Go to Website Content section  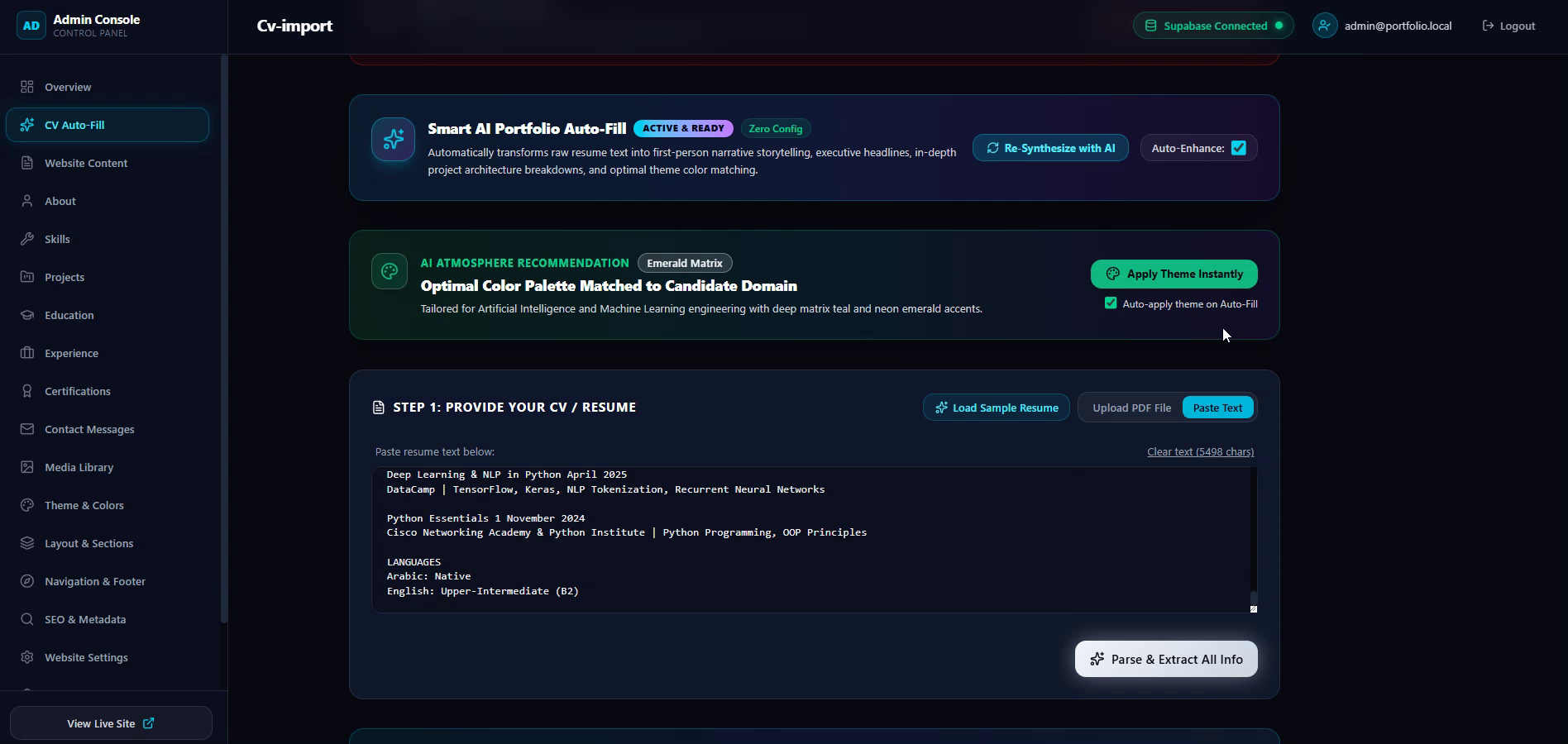click(108, 163)
